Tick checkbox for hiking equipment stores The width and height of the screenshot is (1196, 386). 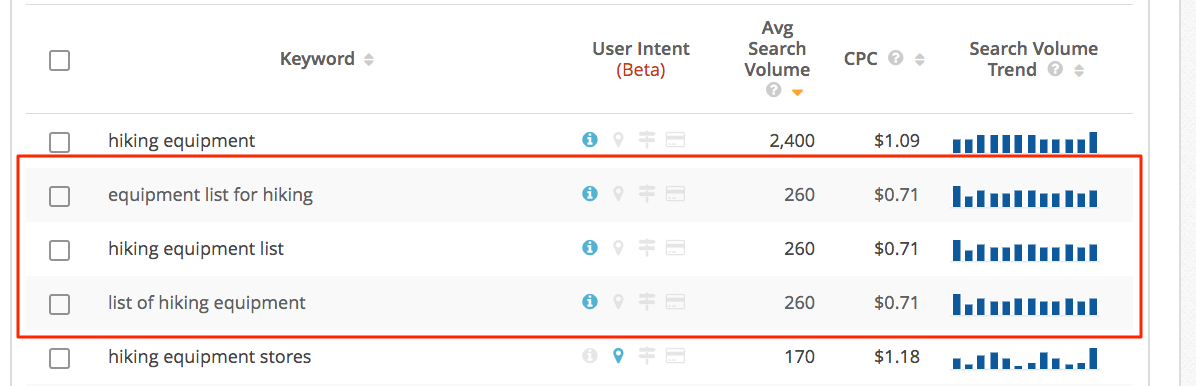[59, 358]
